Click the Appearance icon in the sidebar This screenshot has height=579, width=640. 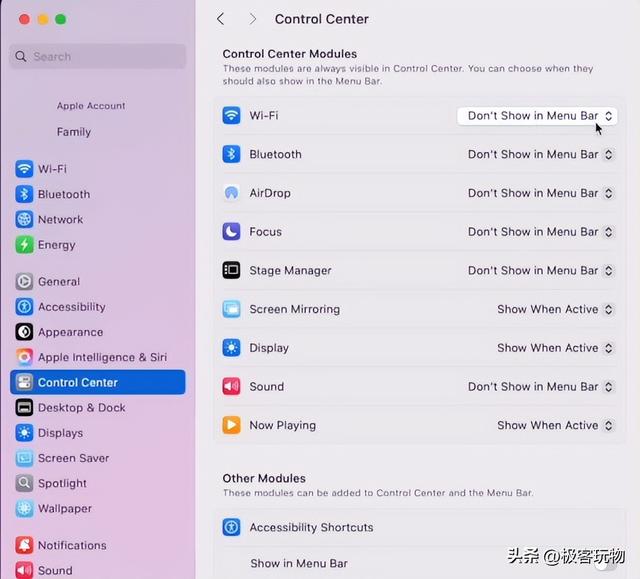[24, 332]
